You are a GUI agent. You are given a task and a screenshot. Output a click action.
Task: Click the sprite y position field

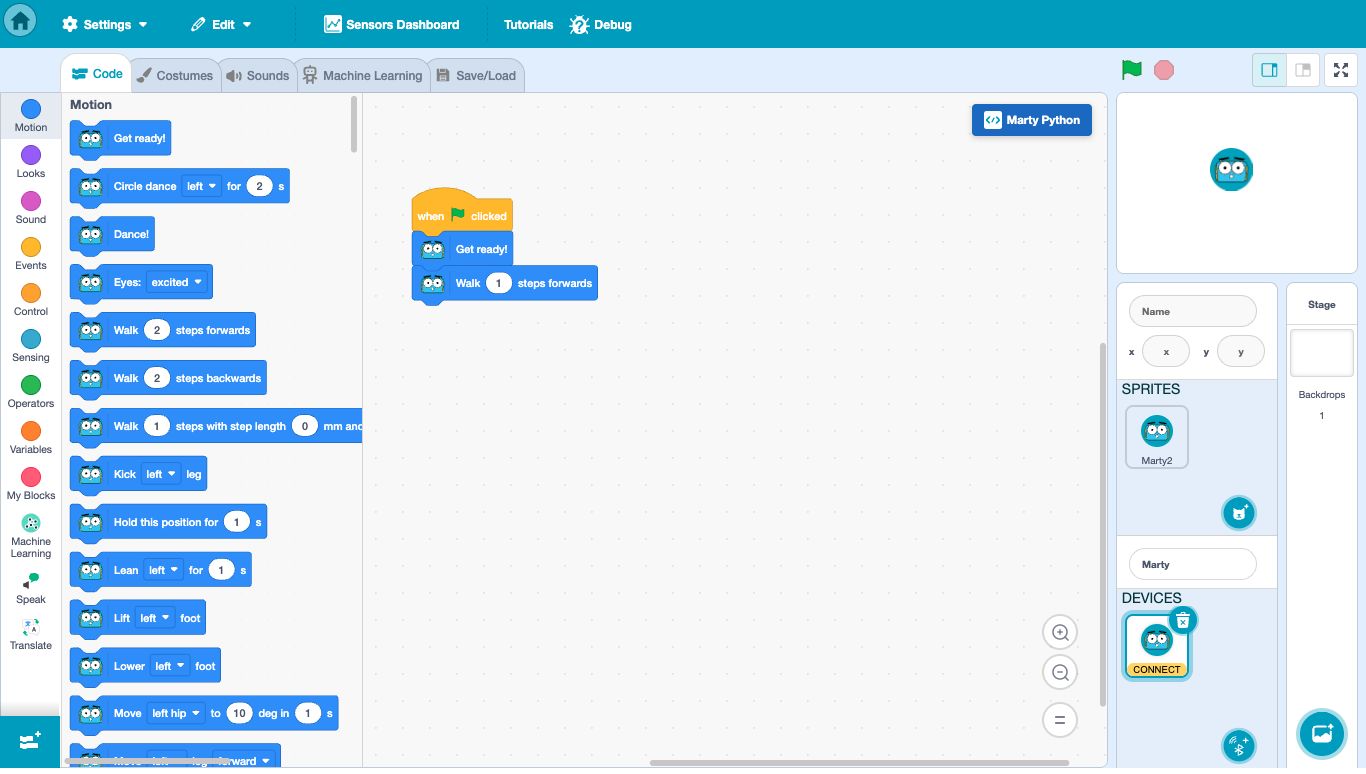pyautogui.click(x=1241, y=352)
